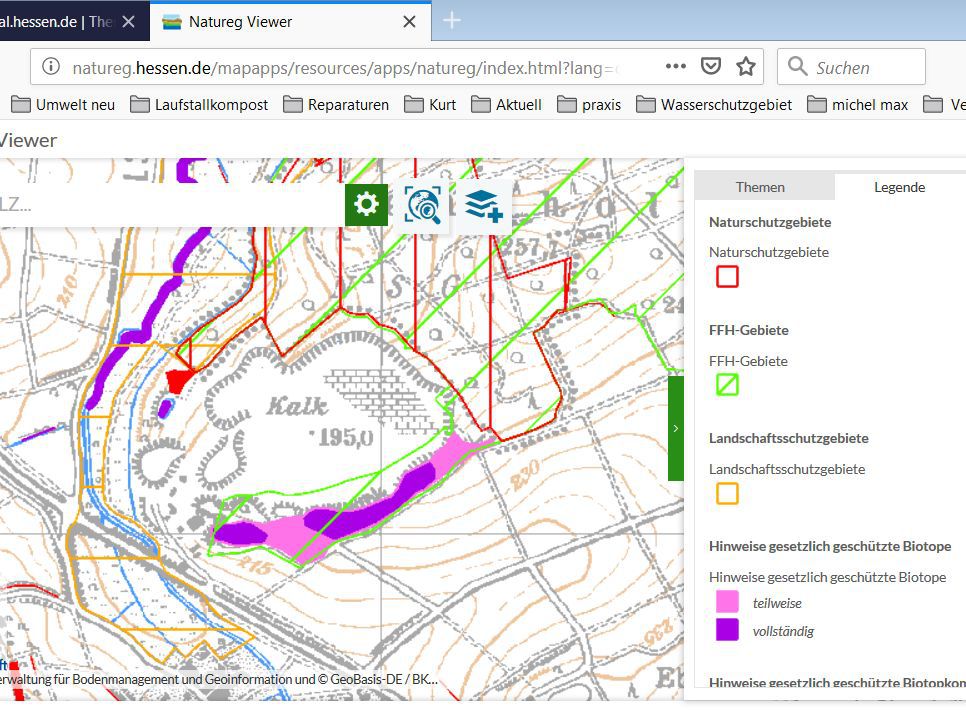Open the Wasserschutzgebiet bookmark folder
966x710 pixels.
(x=714, y=104)
